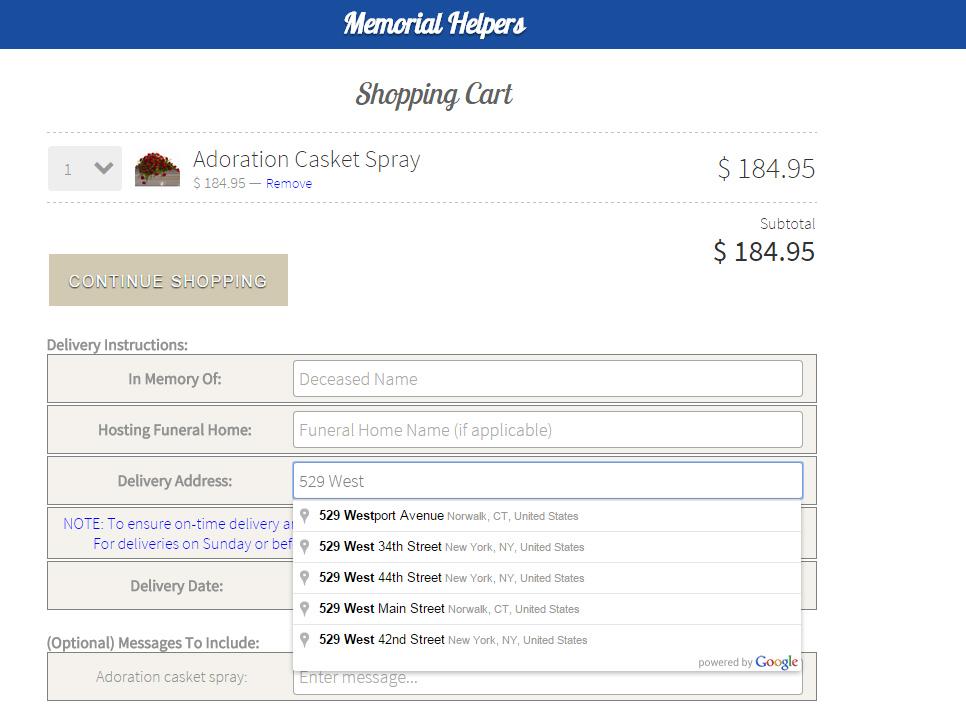Viewport: 966px width, 709px height.
Task: Click the map pin beside 529 West Main Street
Action: pos(304,609)
